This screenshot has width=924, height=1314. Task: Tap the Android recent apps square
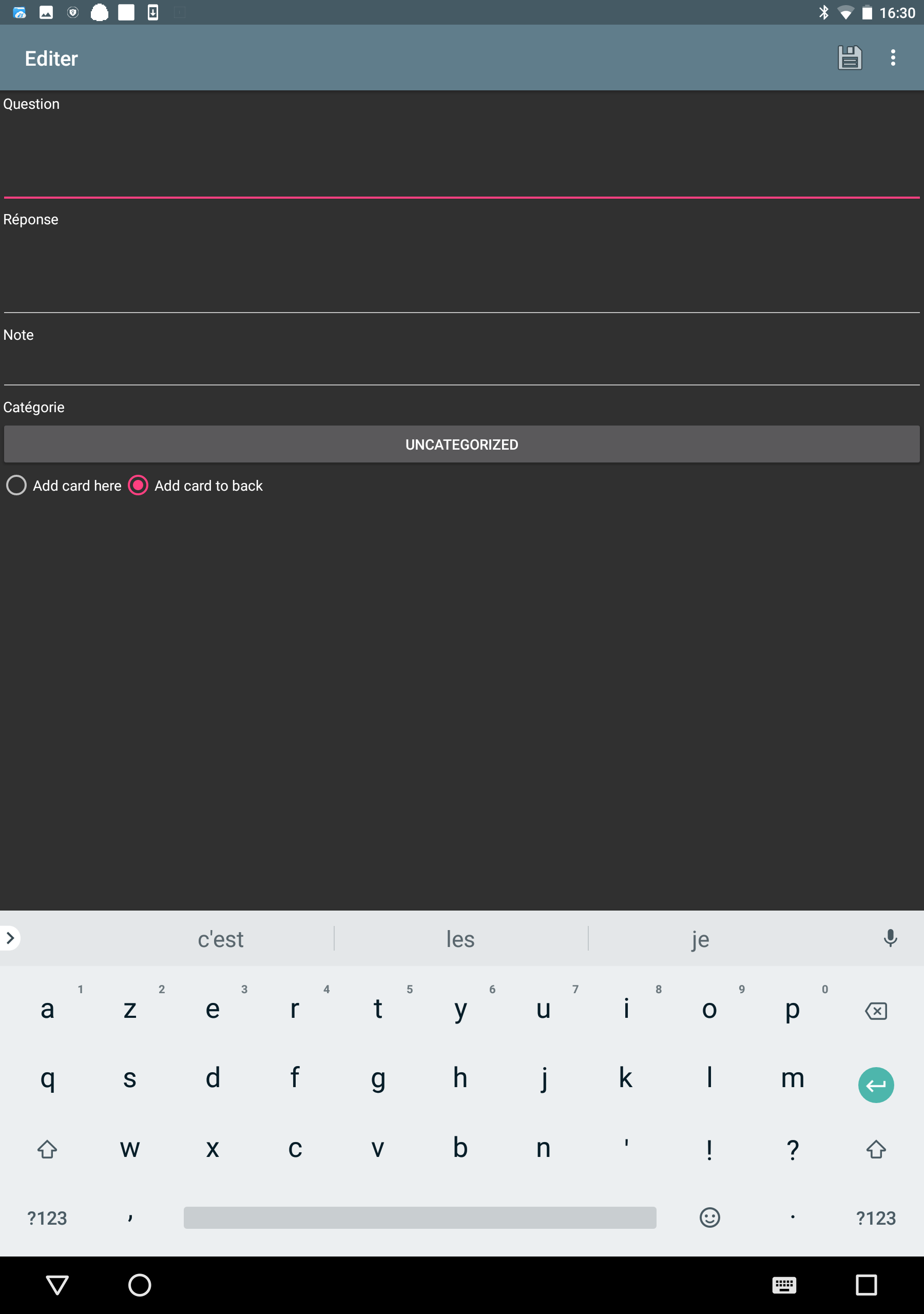point(866,1285)
